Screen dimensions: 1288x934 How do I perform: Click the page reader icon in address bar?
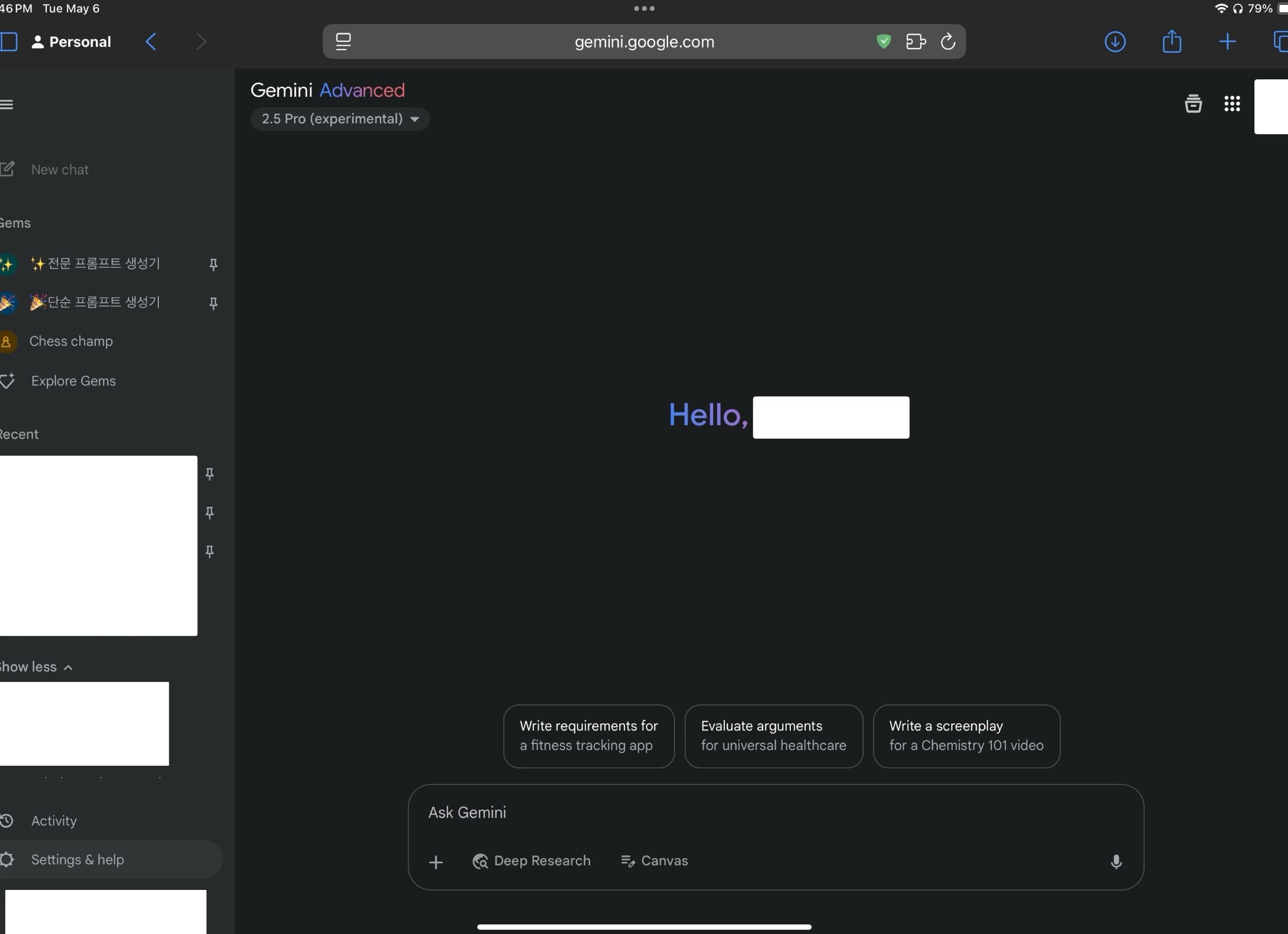(x=343, y=41)
